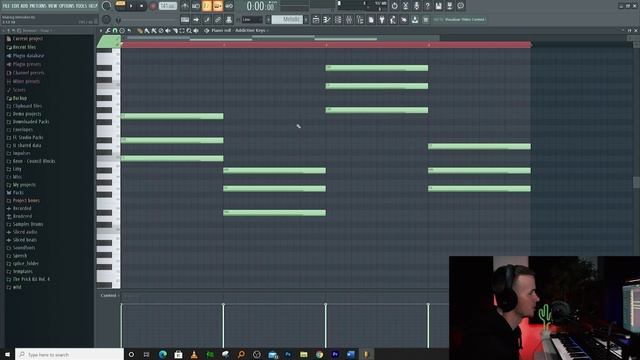Click the note/clip grouping brush icon
This screenshot has width=640, height=360.
point(207,20)
